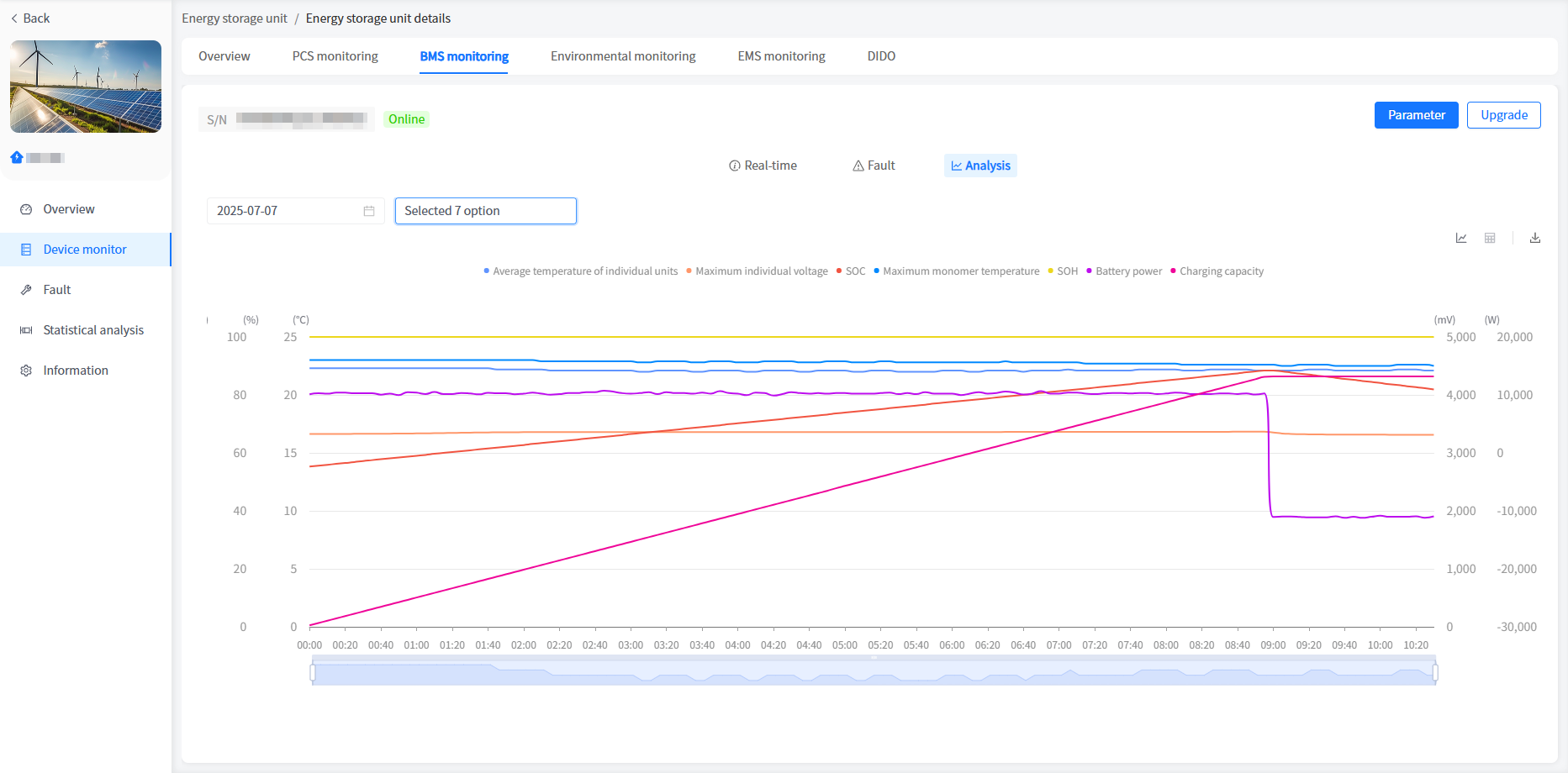Toggle SOC series in chart legend

coord(851,271)
